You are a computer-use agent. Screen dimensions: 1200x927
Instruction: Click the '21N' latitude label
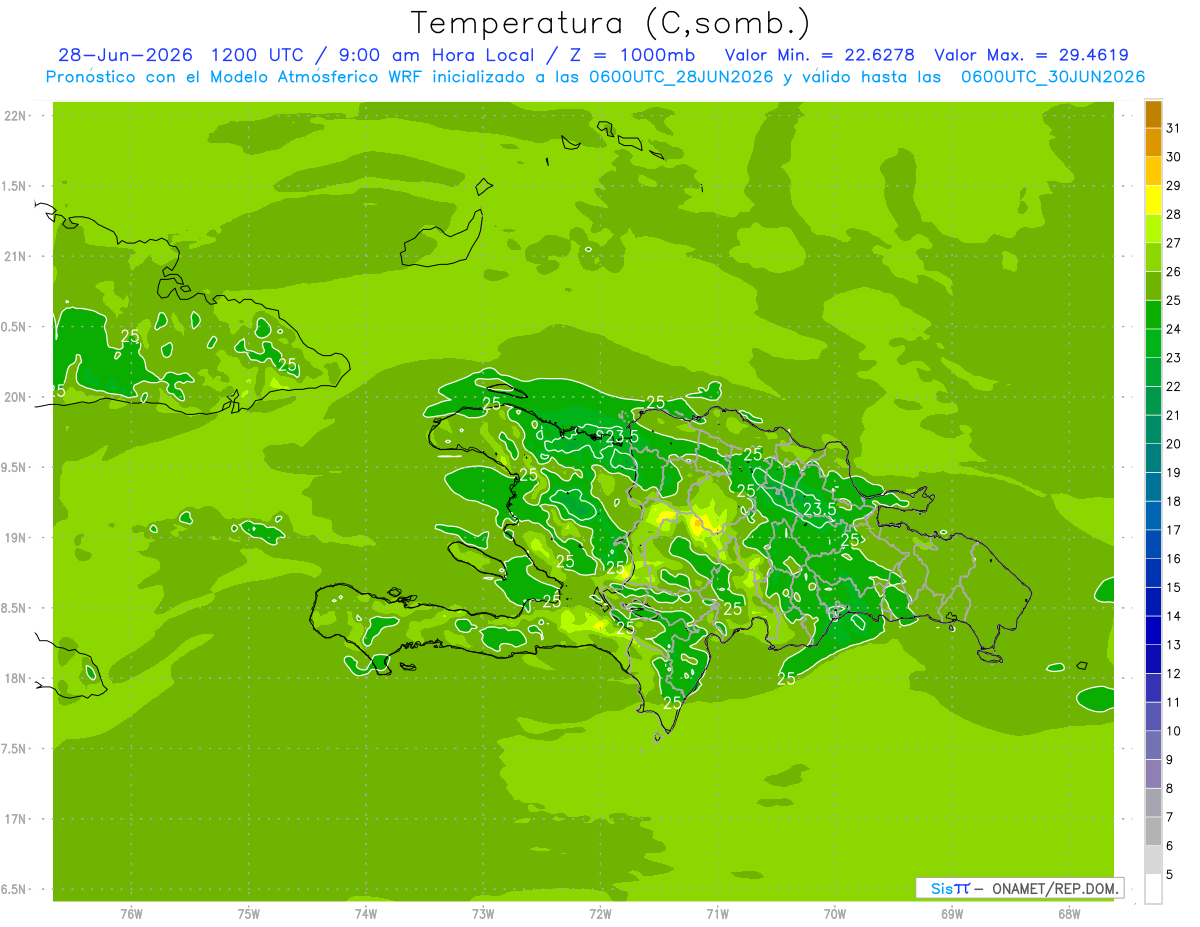coord(15,256)
